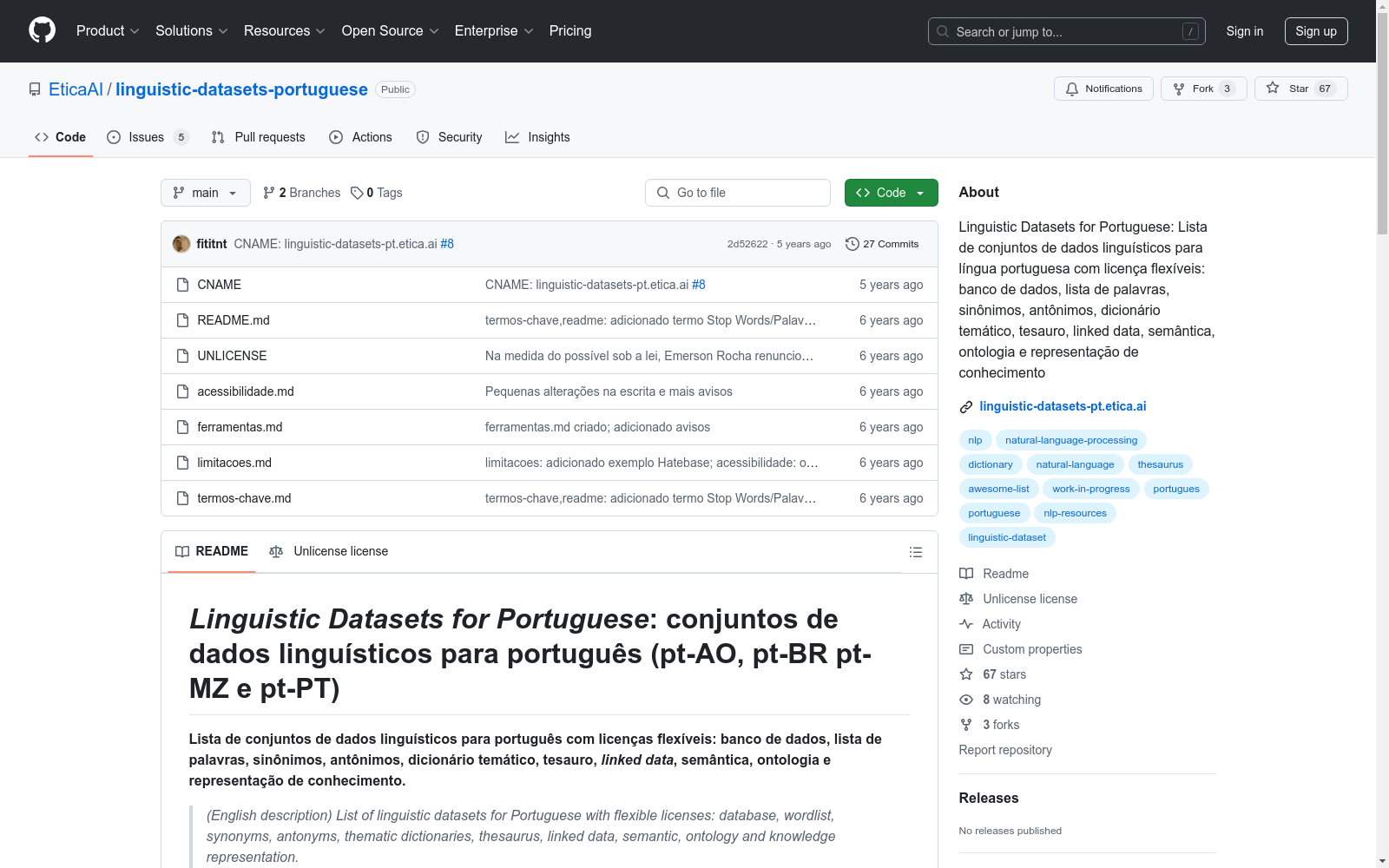Click the Sign up button

click(1316, 31)
